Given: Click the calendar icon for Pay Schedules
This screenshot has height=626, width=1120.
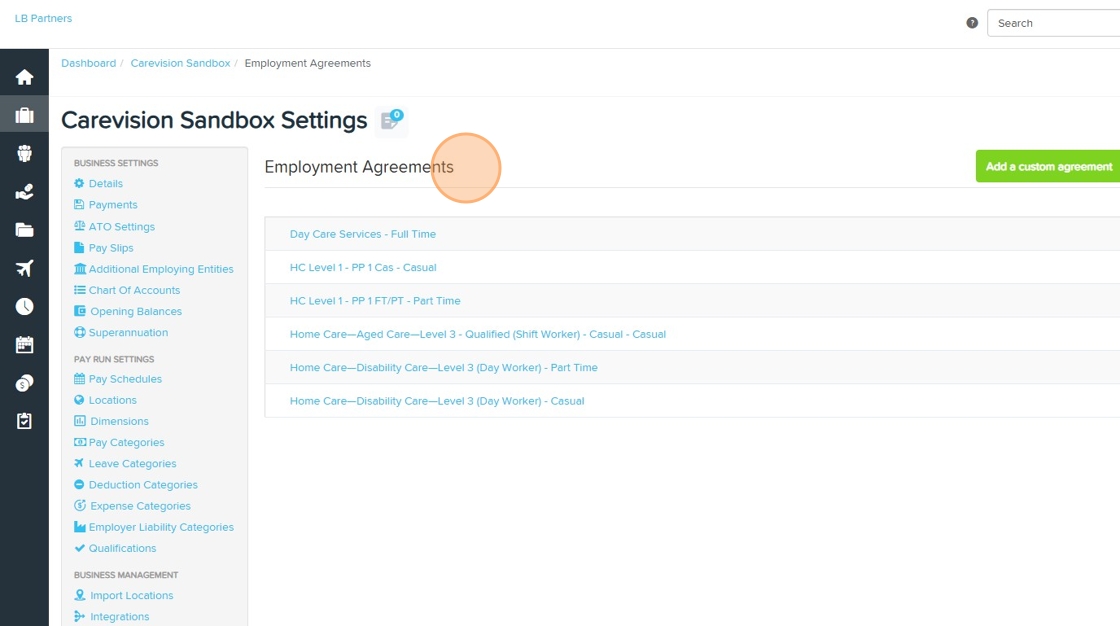Looking at the screenshot, I should click(79, 379).
